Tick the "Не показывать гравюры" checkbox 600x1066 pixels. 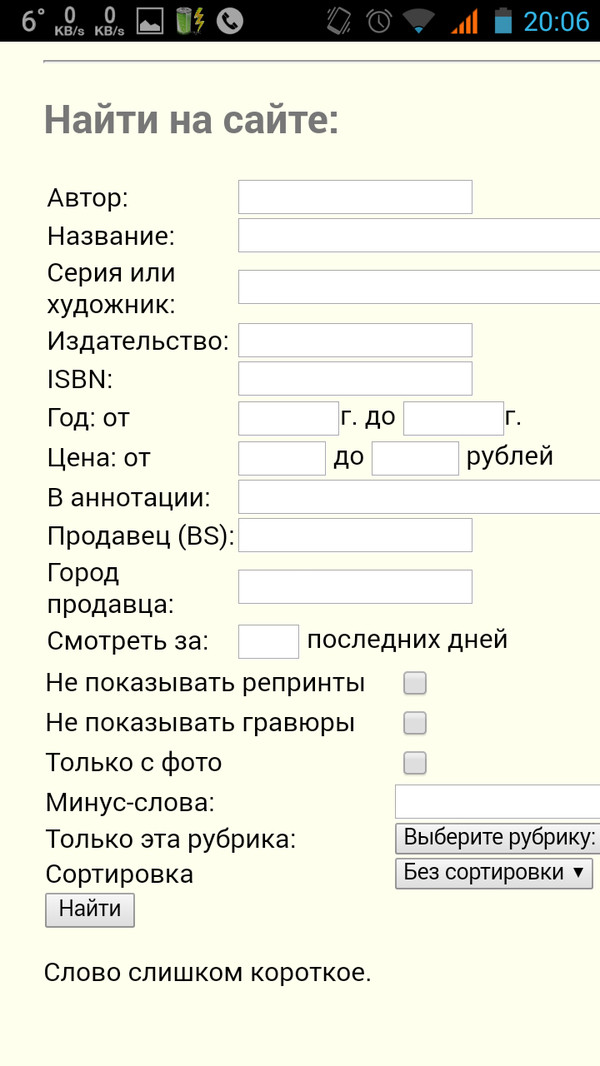tap(415, 723)
